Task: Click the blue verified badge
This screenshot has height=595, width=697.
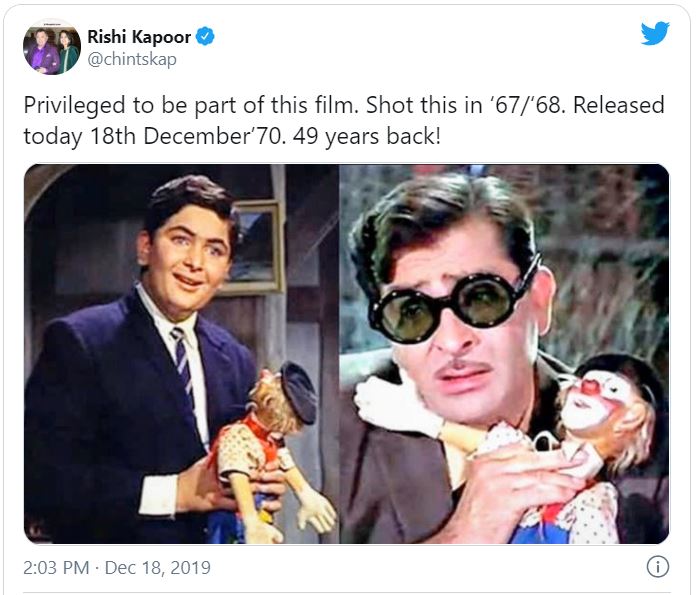Action: tap(205, 38)
